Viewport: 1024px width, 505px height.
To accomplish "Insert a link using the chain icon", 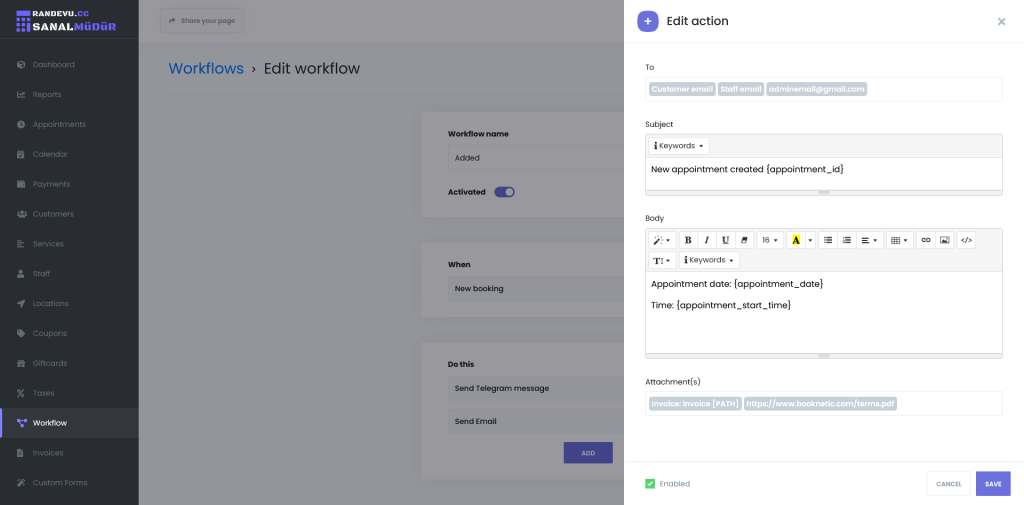I will click(x=926, y=240).
